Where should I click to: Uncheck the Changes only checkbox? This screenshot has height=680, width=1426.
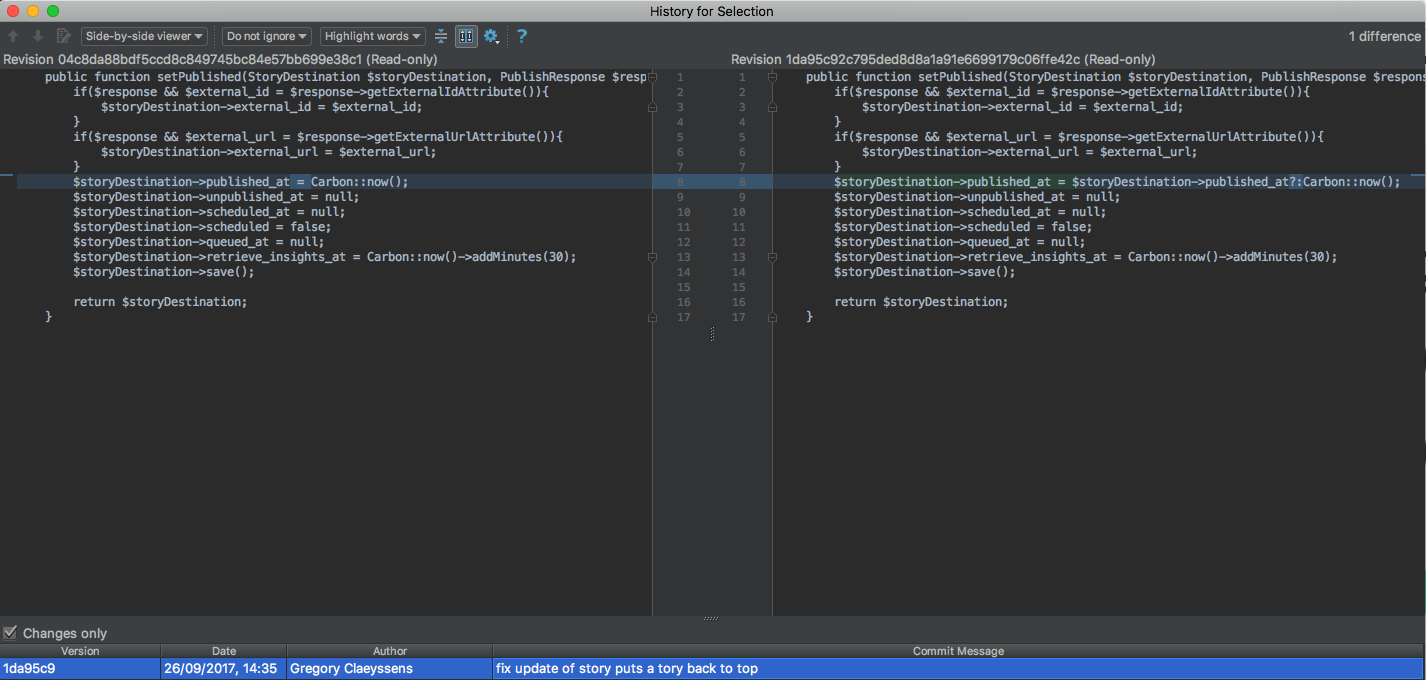(10, 633)
